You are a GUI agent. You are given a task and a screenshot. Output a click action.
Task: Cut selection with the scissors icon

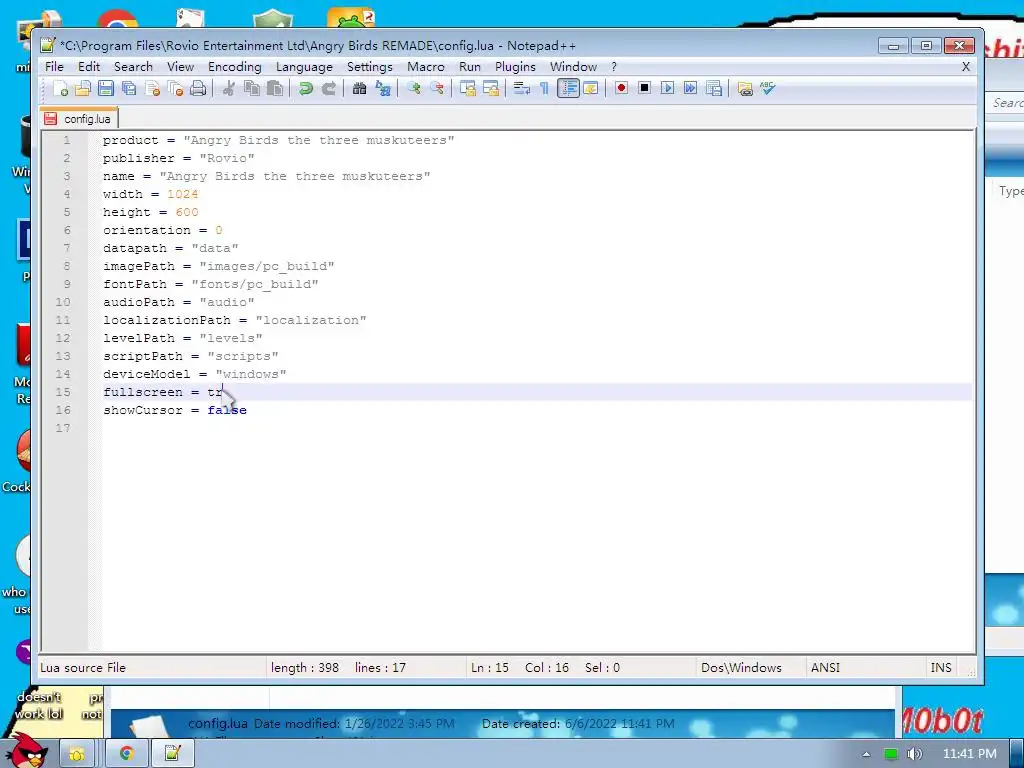[x=229, y=88]
